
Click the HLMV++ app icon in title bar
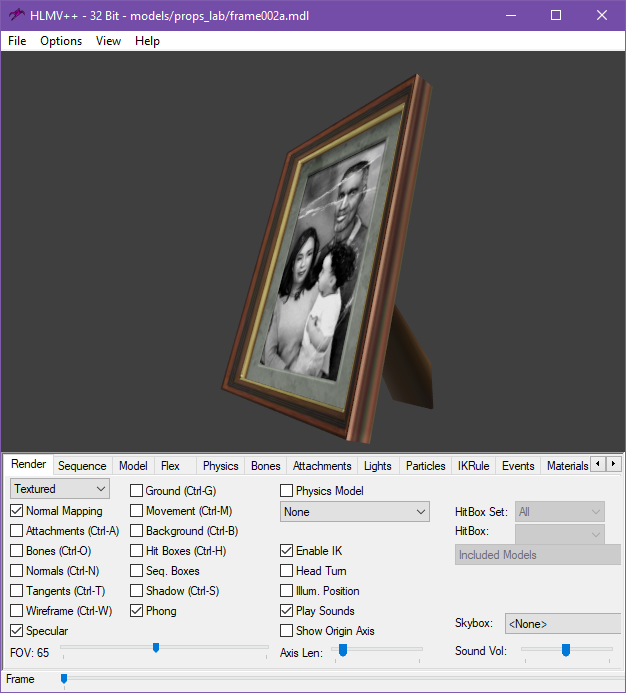(x=17, y=15)
